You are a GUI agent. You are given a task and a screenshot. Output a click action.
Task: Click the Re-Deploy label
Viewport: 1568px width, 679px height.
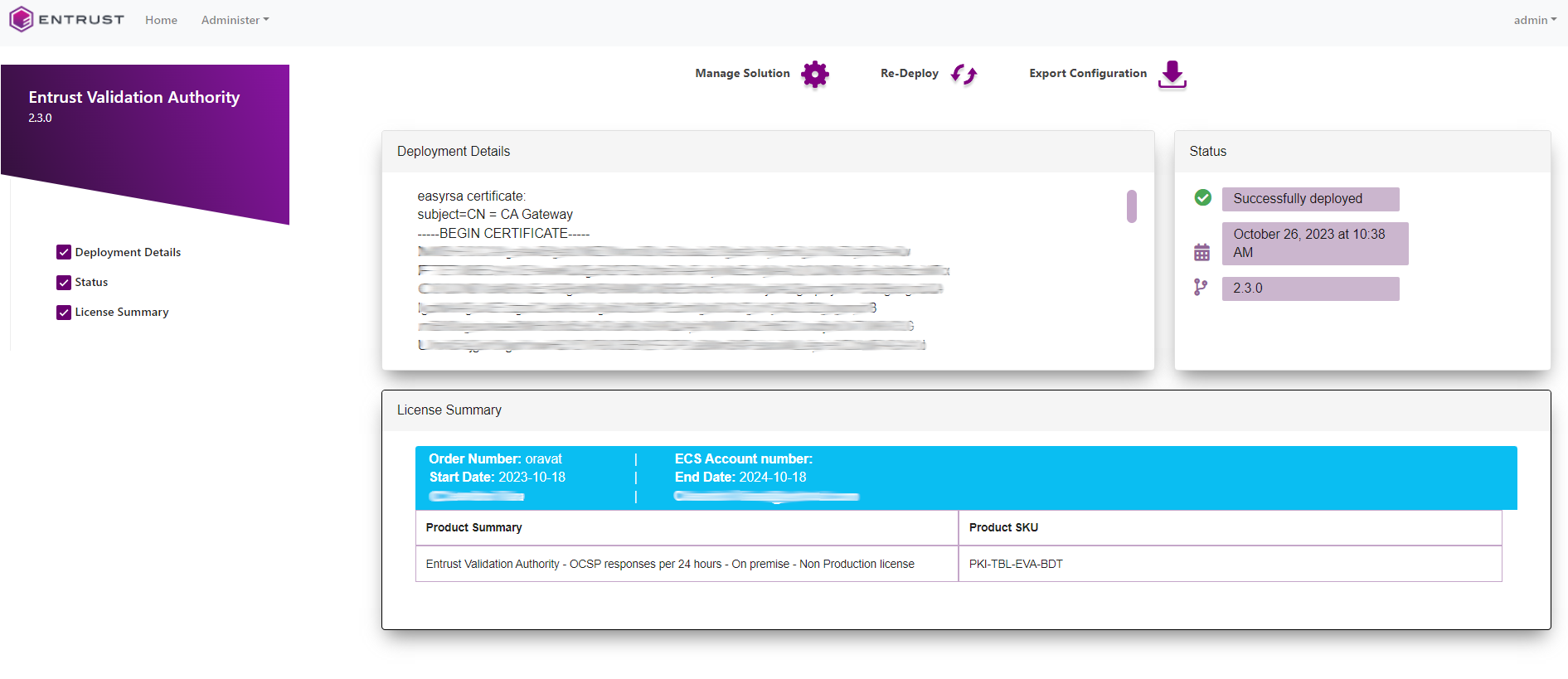pos(910,73)
